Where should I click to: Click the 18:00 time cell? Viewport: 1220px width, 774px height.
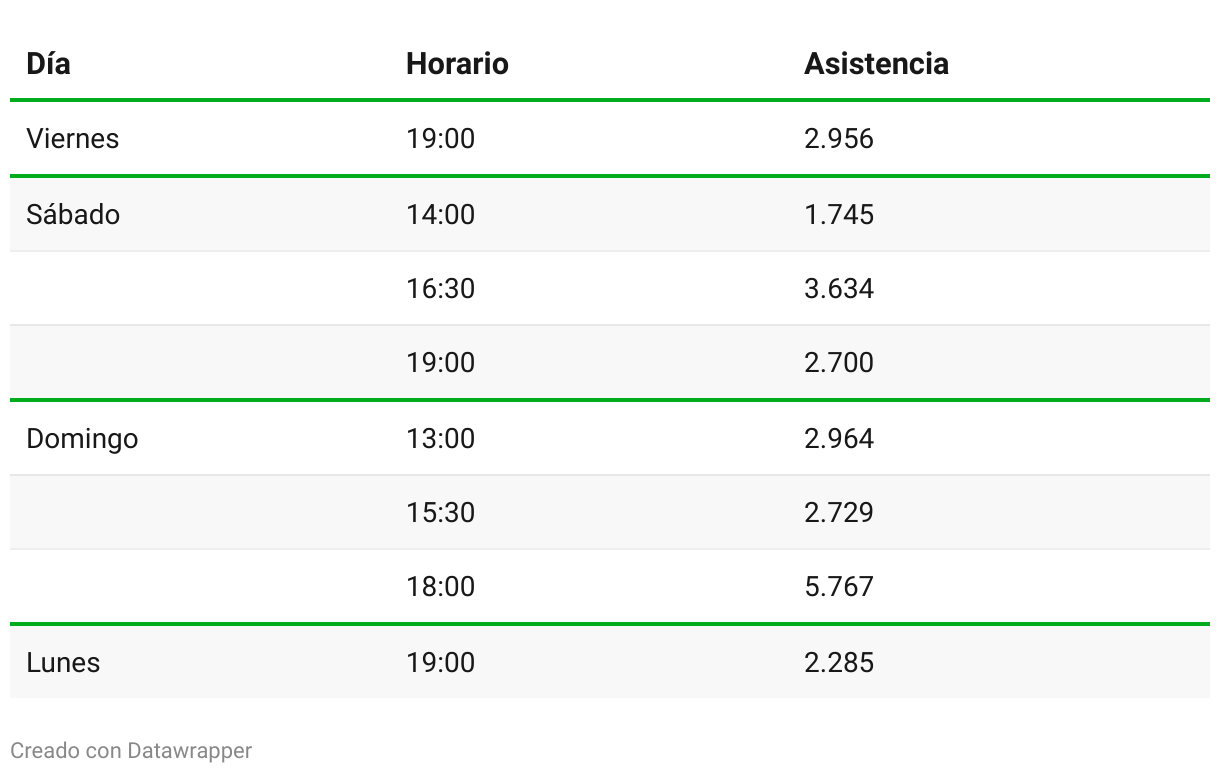click(x=440, y=586)
